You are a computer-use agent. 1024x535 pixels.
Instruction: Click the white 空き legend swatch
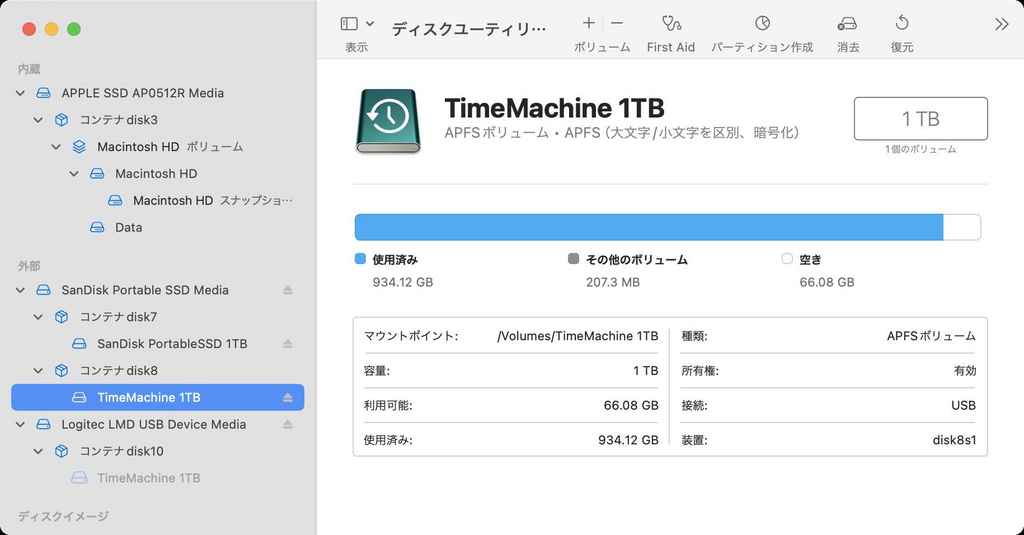(x=787, y=259)
